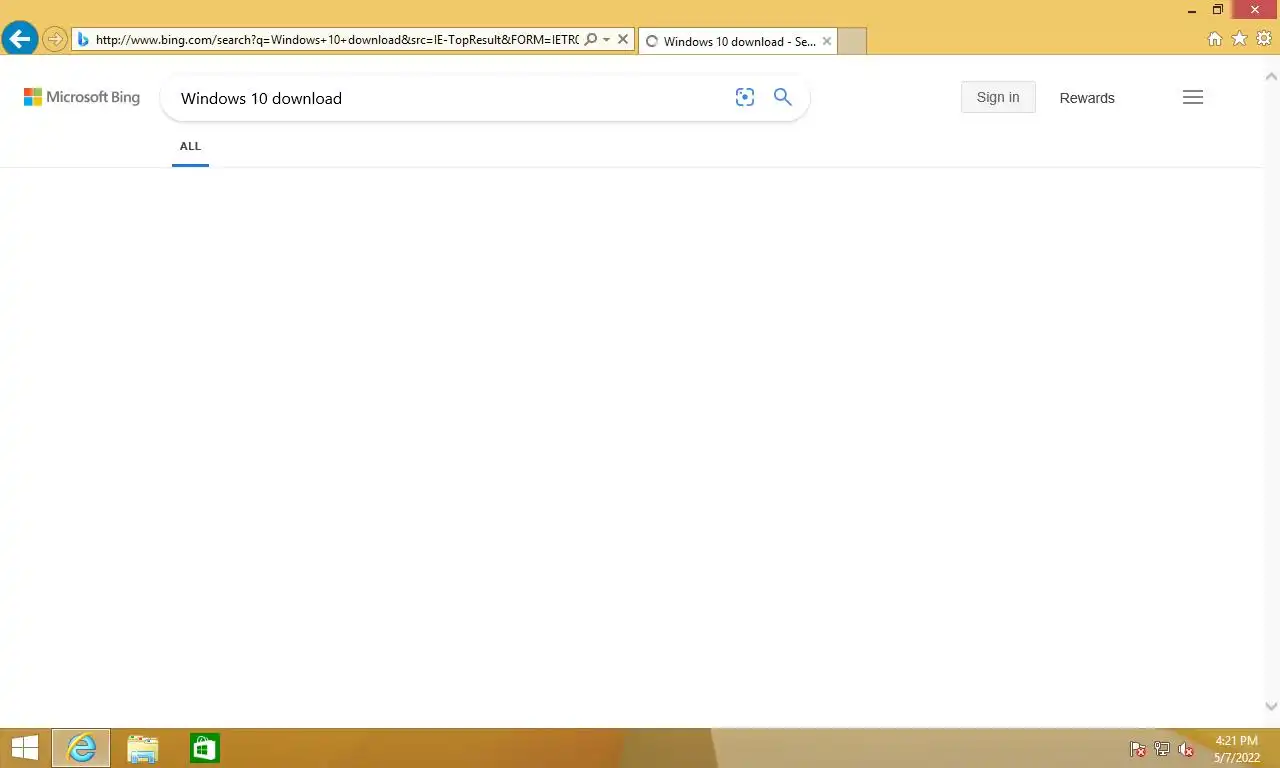Select the ALL results tab
Viewport: 1280px width, 768px height.
[190, 146]
